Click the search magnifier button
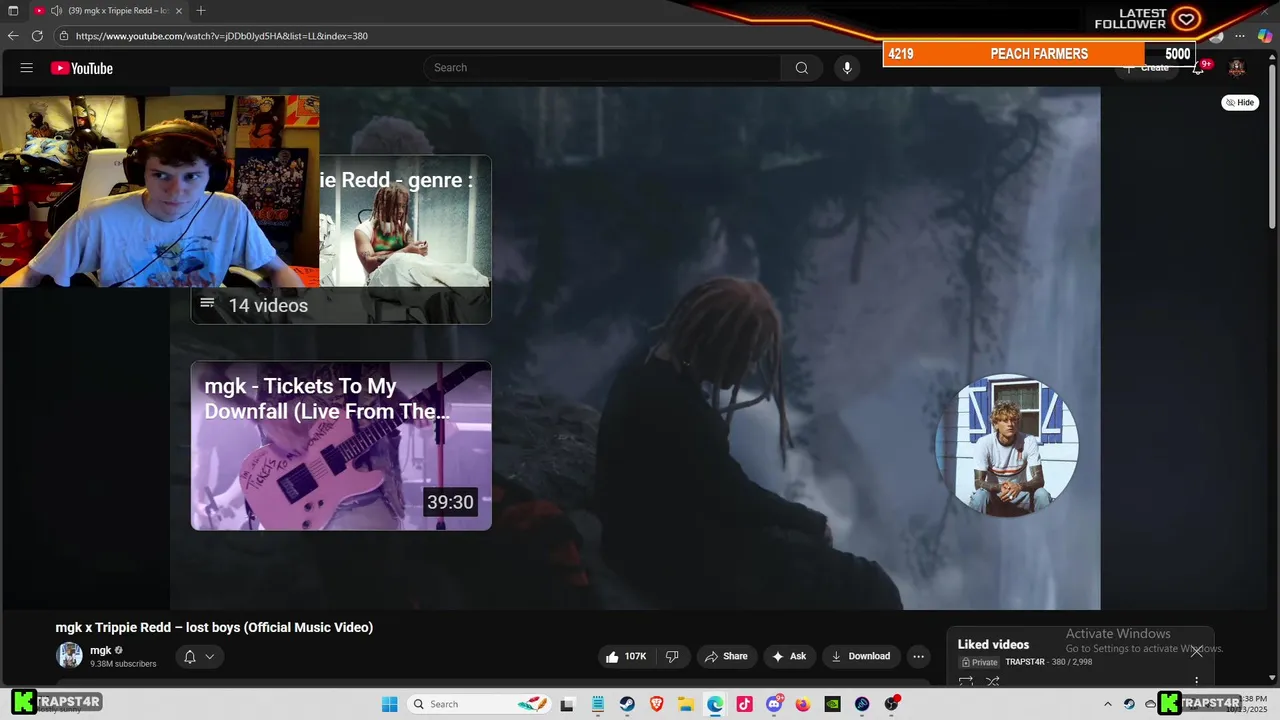The height and width of the screenshot is (720, 1280). [801, 68]
